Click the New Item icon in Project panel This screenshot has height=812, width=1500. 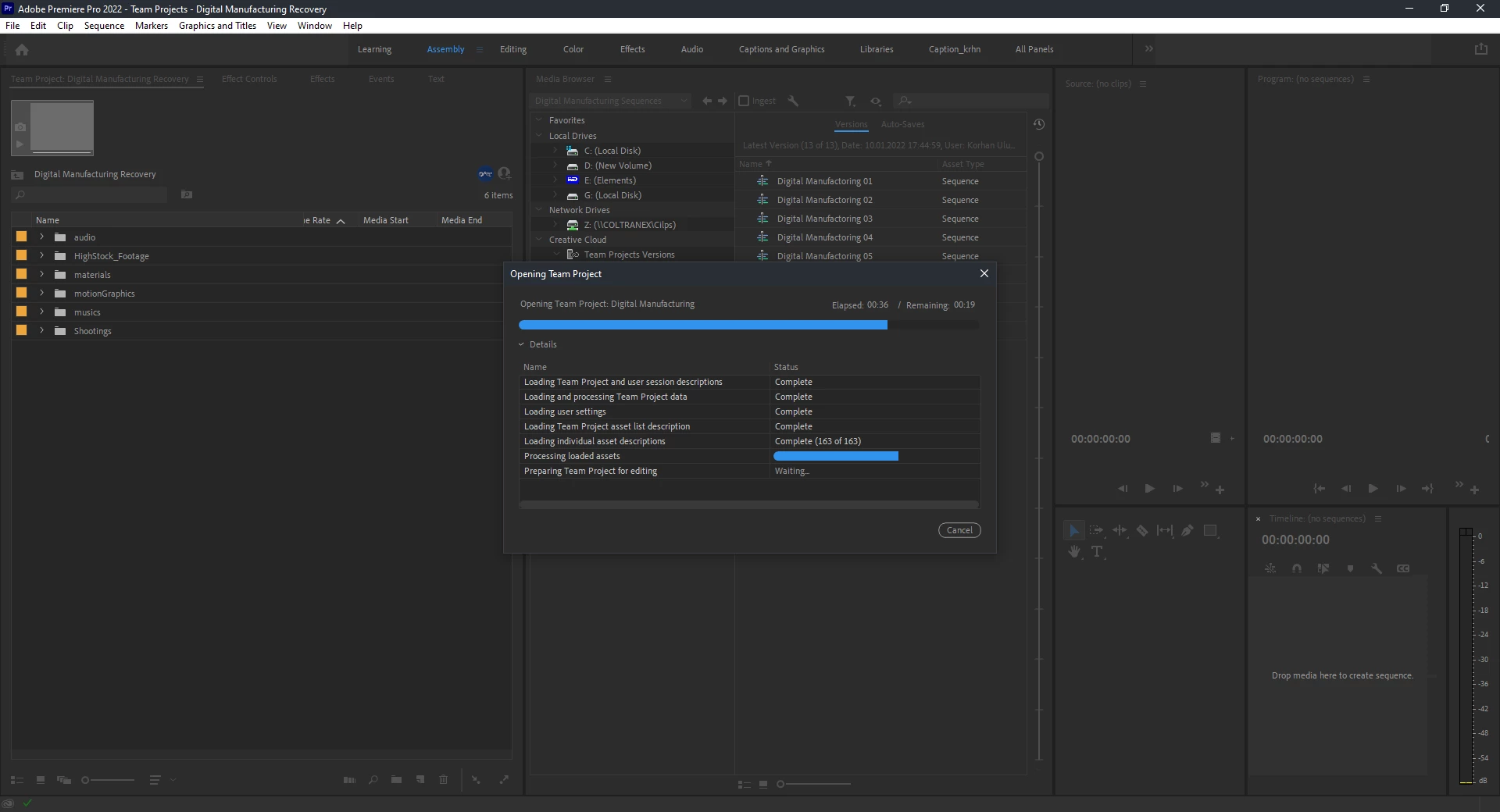point(420,779)
